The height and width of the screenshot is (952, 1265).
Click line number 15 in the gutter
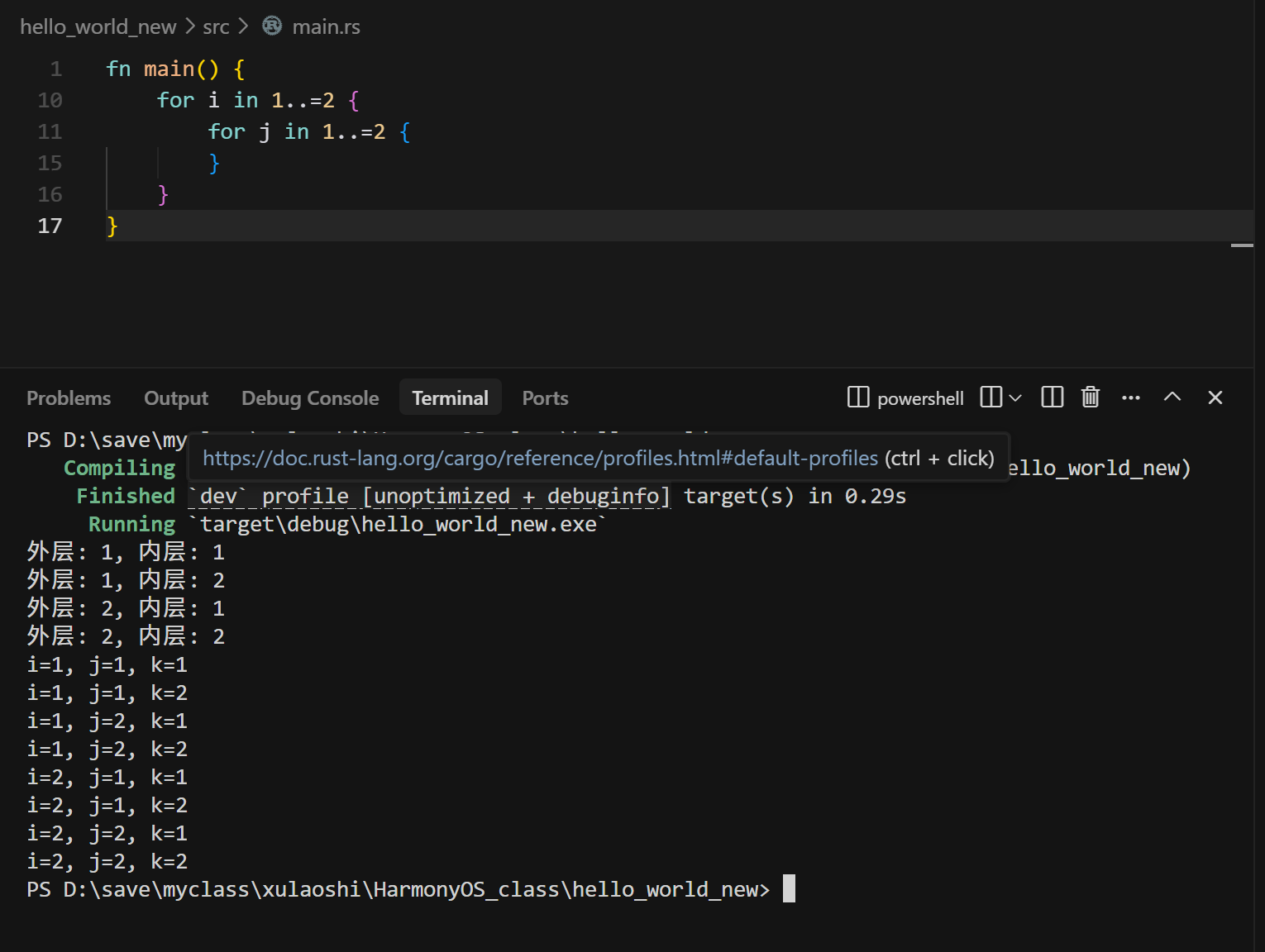point(50,163)
